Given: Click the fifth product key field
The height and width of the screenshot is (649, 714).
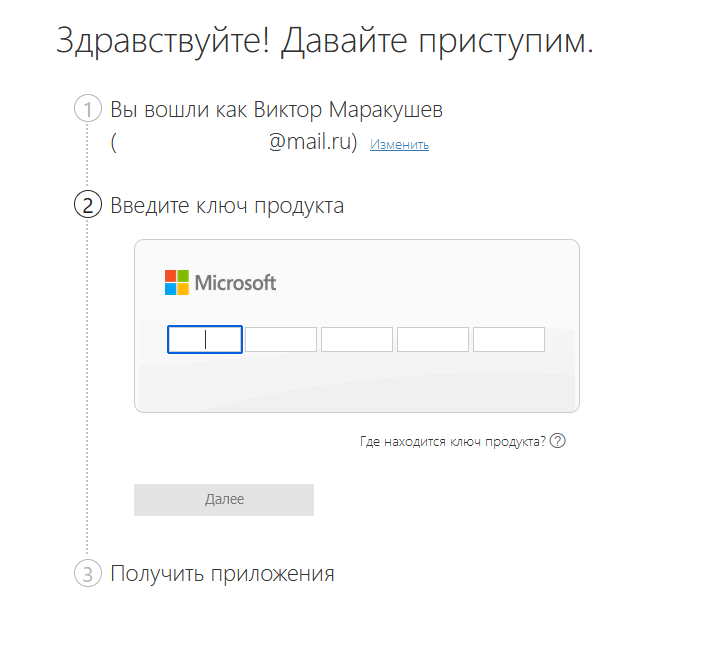Looking at the screenshot, I should [509, 340].
